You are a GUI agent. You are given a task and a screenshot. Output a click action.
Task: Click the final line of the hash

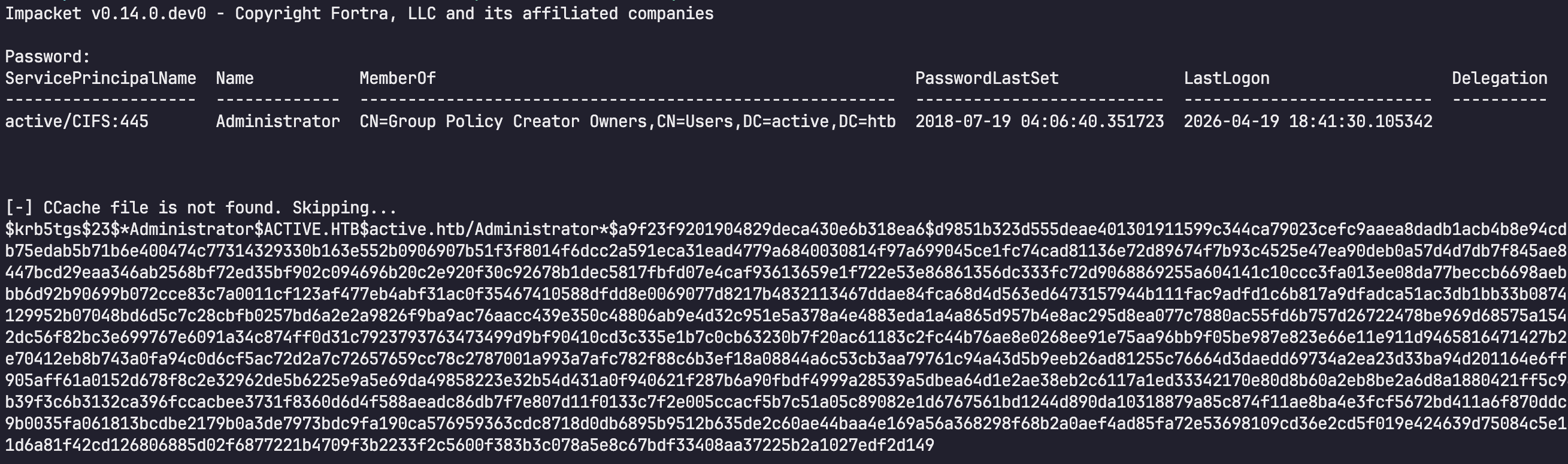[469, 445]
